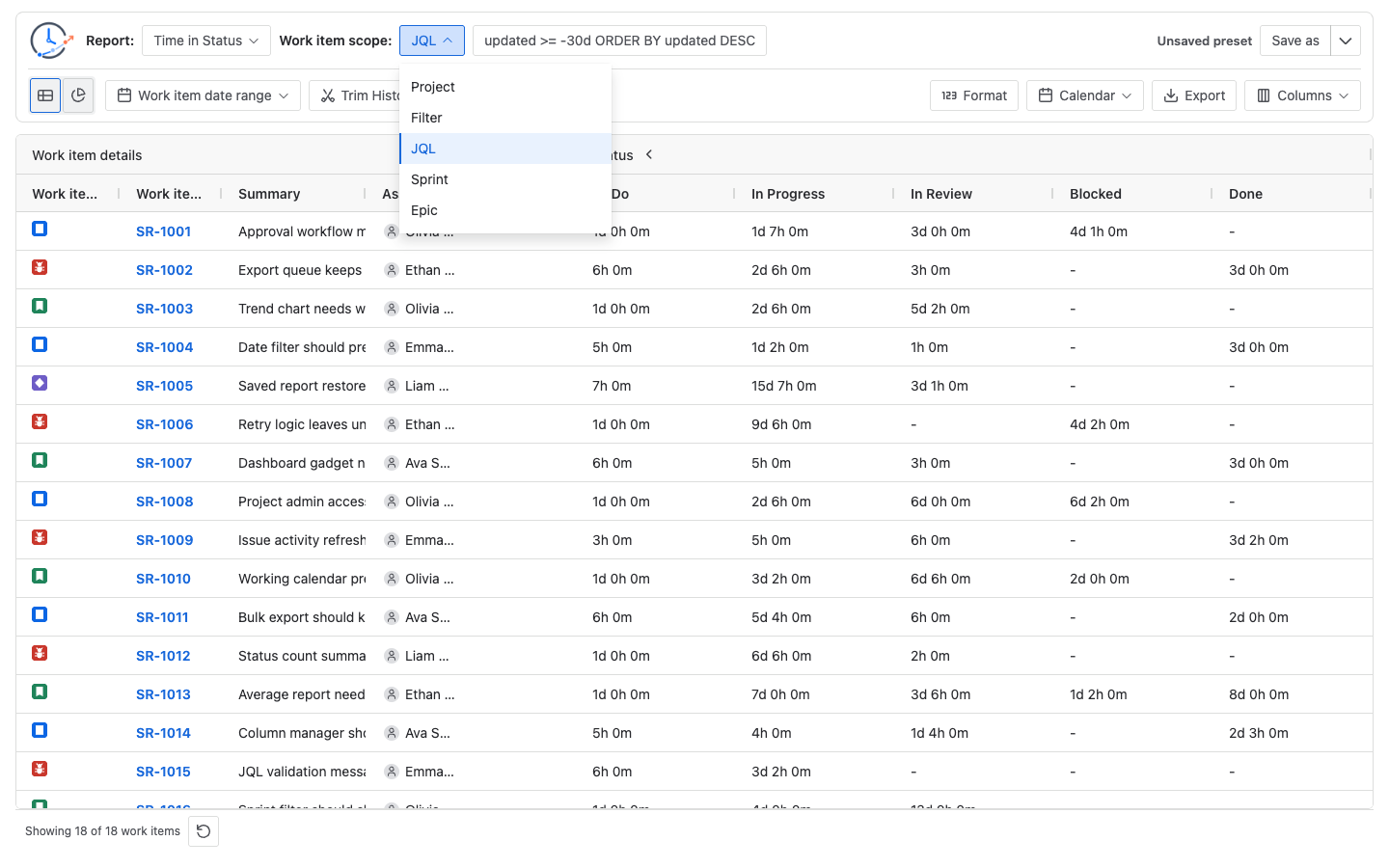Open the Calendar dropdown
Viewport: 1389px width, 868px height.
[1085, 95]
